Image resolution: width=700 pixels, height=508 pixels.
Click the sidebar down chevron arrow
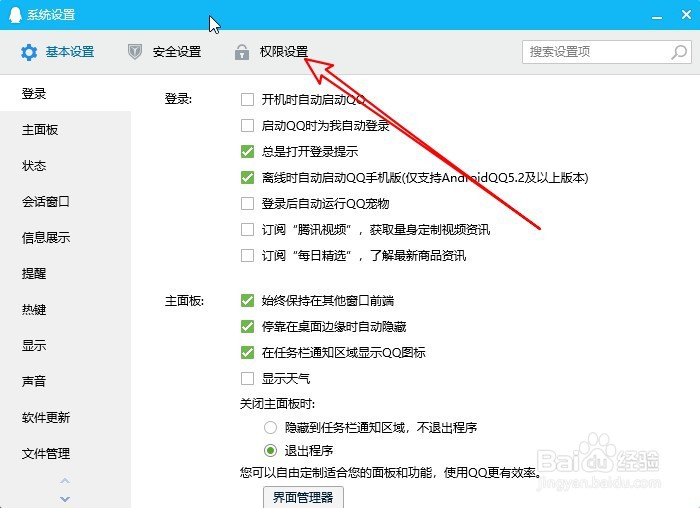tap(65, 499)
